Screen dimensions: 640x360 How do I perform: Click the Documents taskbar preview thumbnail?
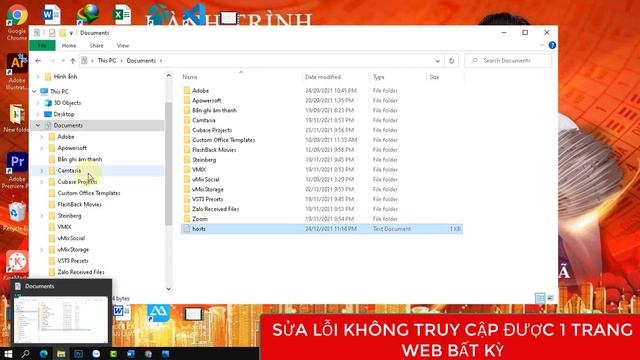(x=61, y=320)
